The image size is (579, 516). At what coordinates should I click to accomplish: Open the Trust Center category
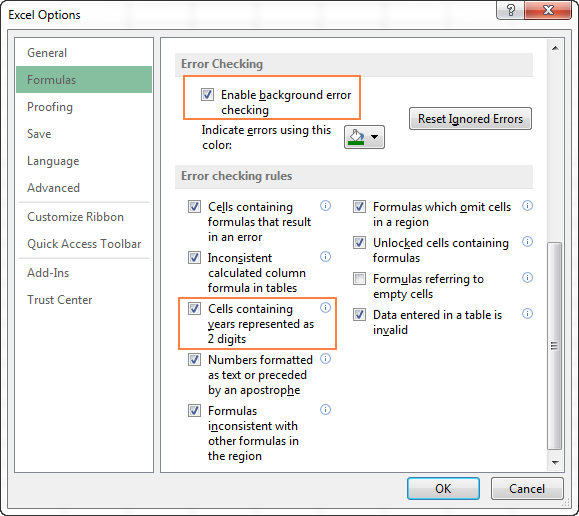pos(84,300)
